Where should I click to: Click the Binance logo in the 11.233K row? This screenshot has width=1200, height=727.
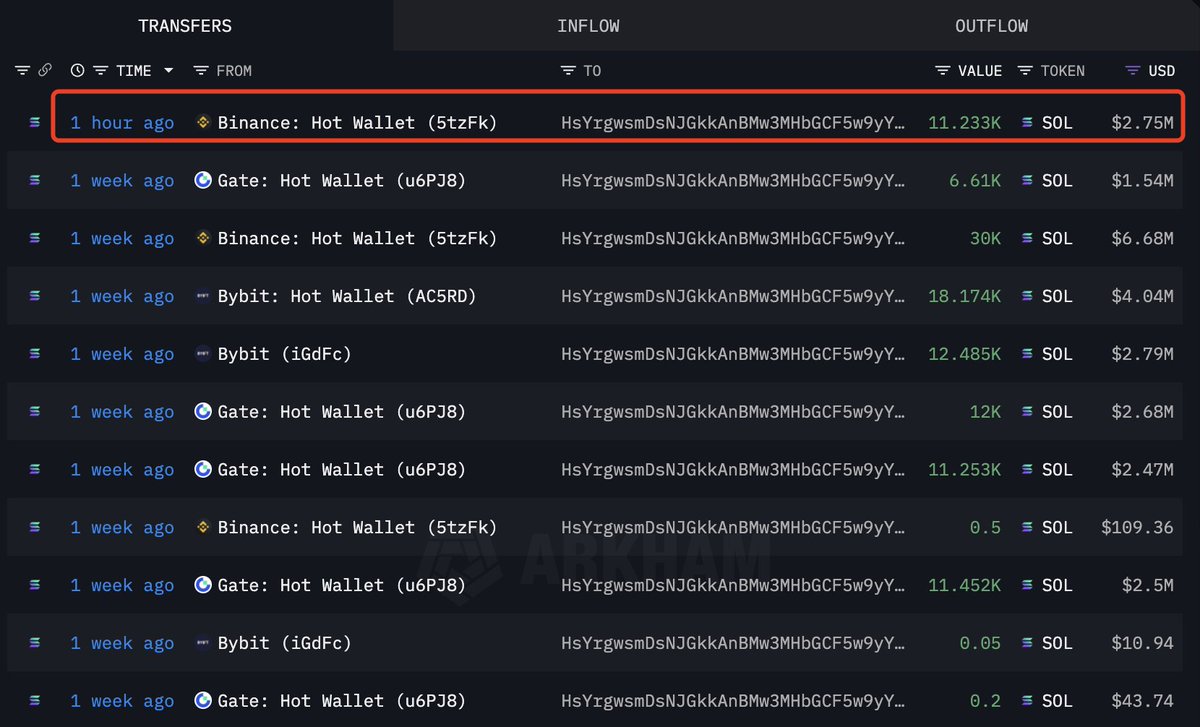[x=203, y=123]
